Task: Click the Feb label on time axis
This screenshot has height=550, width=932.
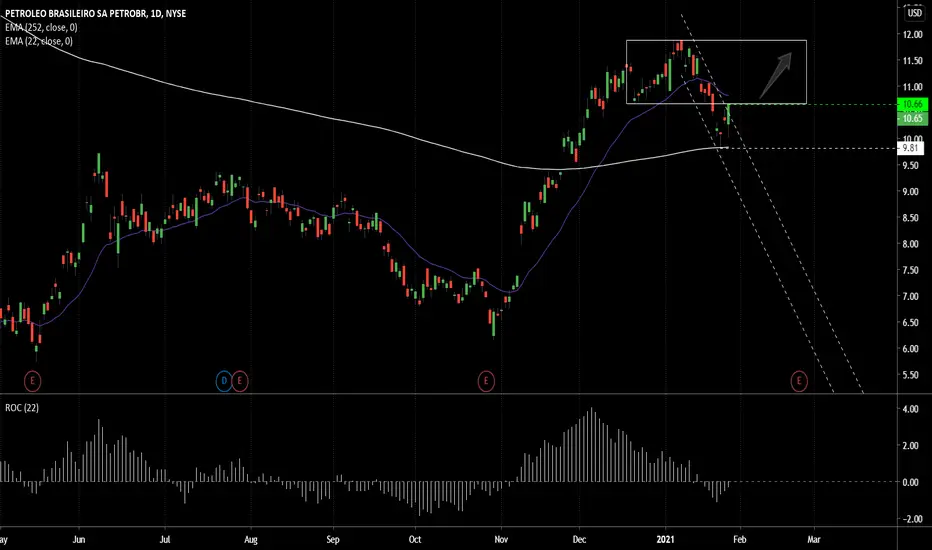Action: 739,540
